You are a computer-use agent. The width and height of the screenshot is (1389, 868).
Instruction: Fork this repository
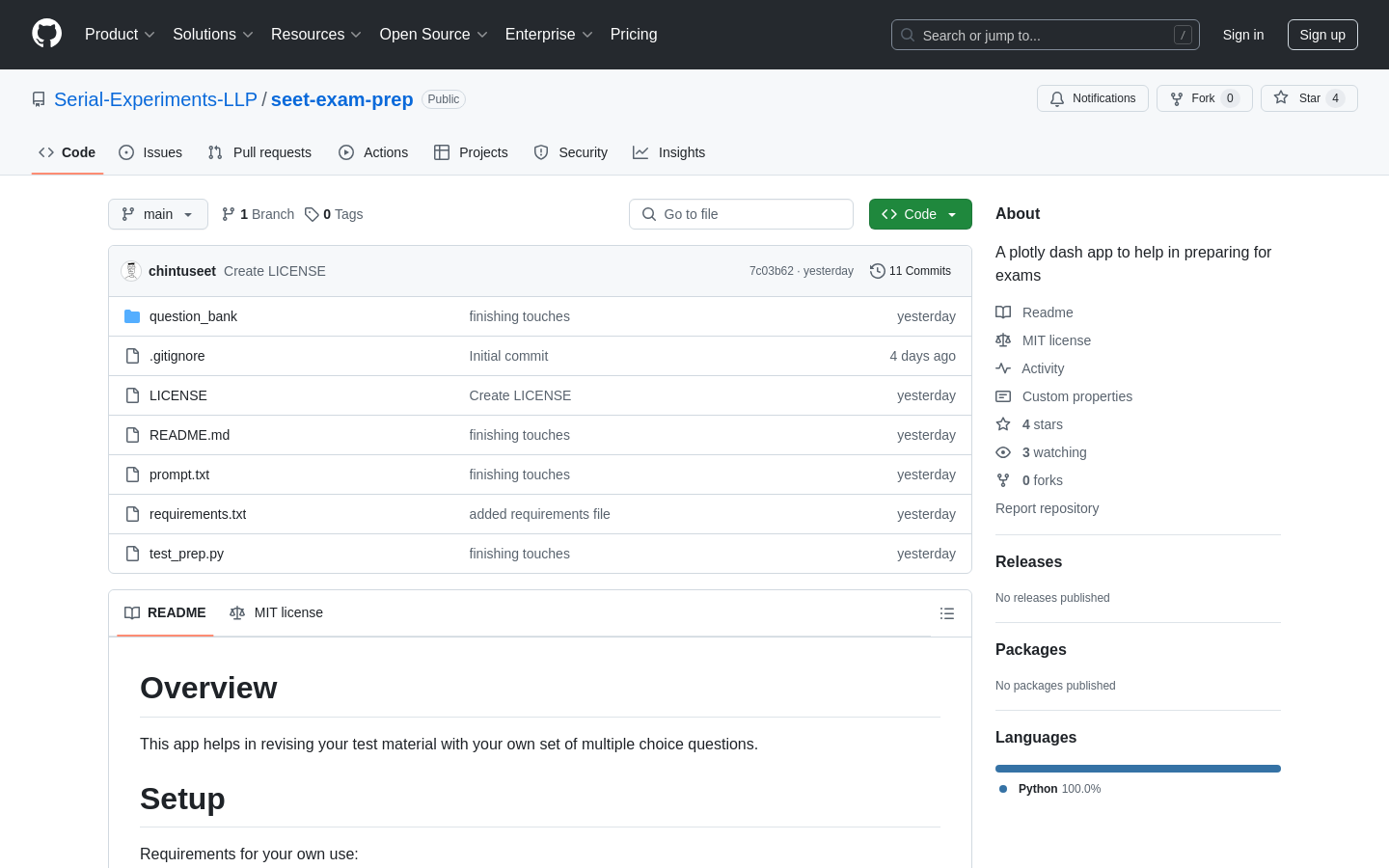[1205, 98]
